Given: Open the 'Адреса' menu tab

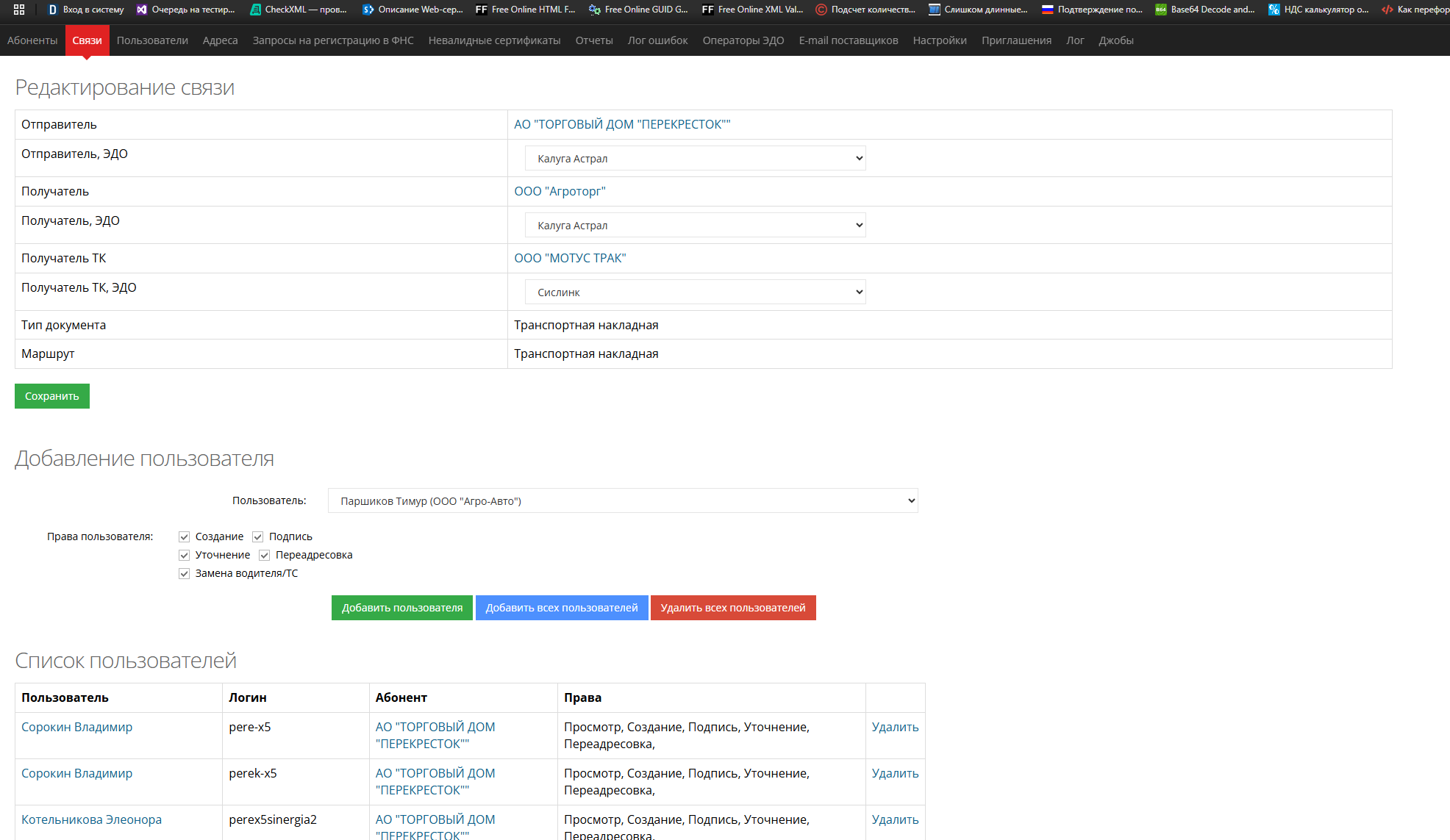Looking at the screenshot, I should point(221,40).
